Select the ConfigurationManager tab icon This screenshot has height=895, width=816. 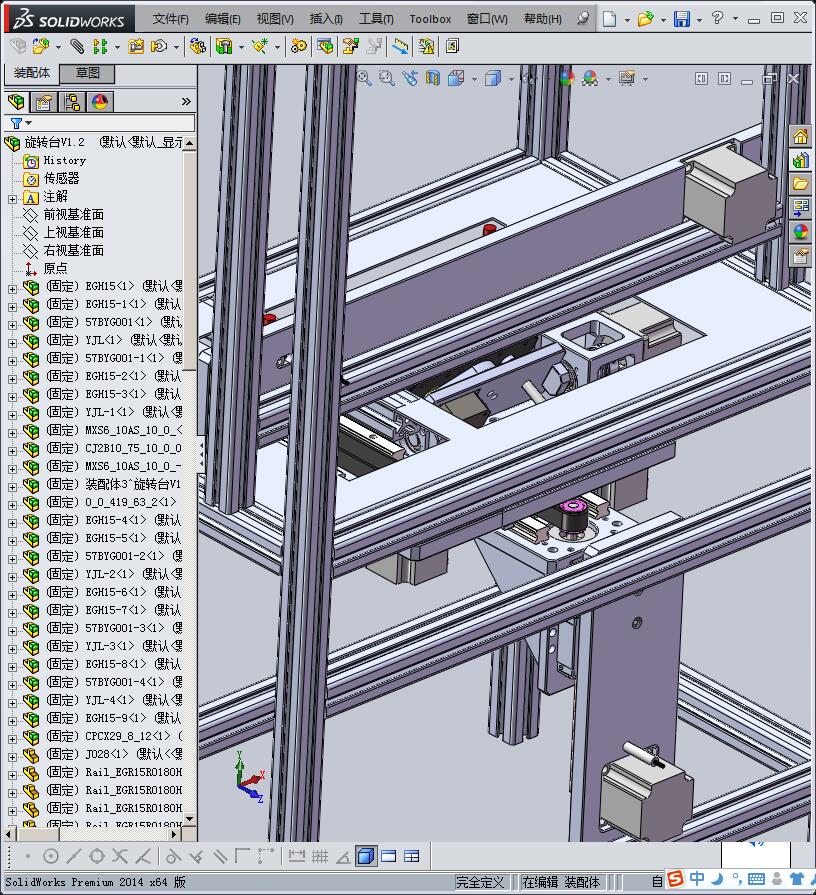point(72,102)
